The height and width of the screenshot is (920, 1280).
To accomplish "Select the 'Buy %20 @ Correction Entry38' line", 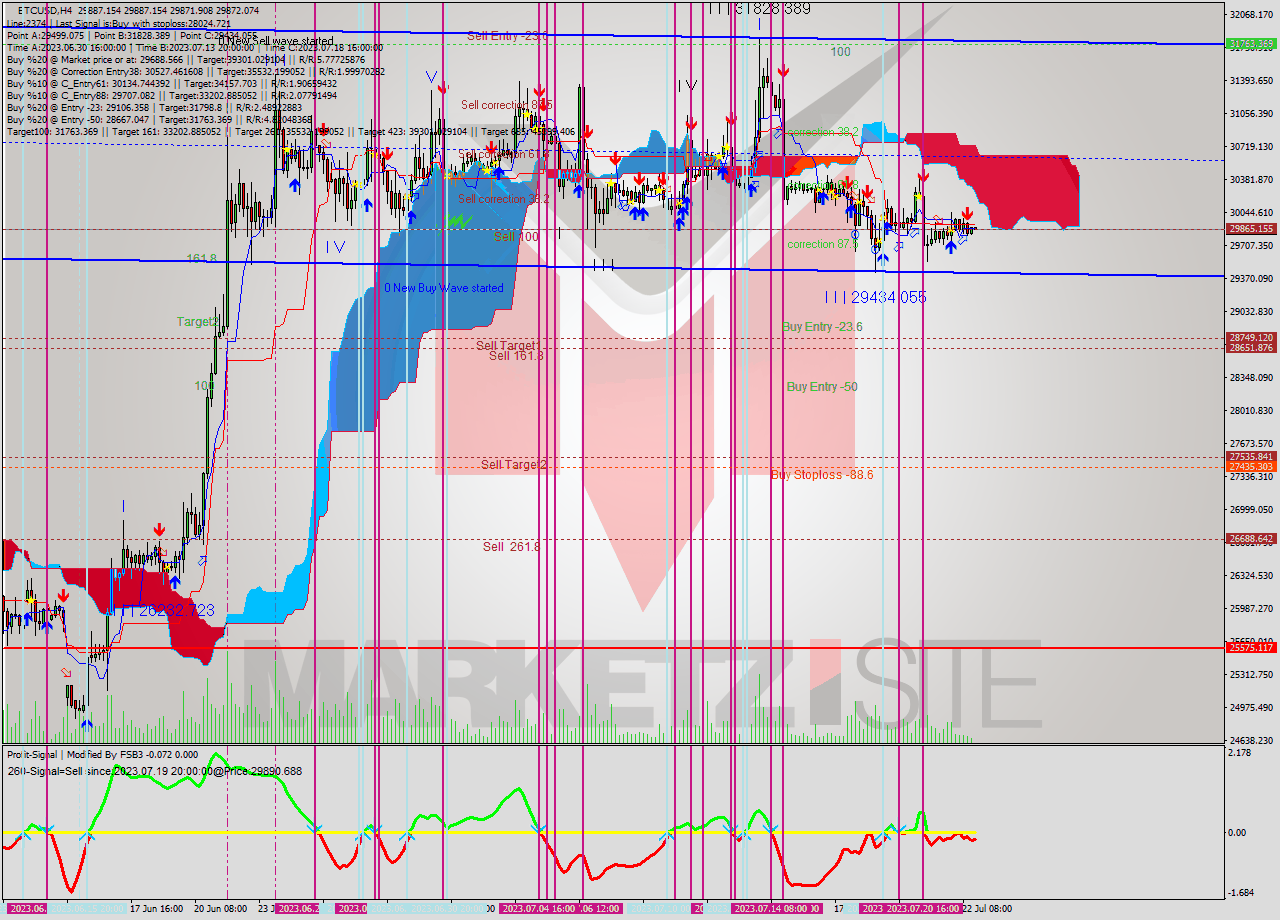I will point(194,71).
